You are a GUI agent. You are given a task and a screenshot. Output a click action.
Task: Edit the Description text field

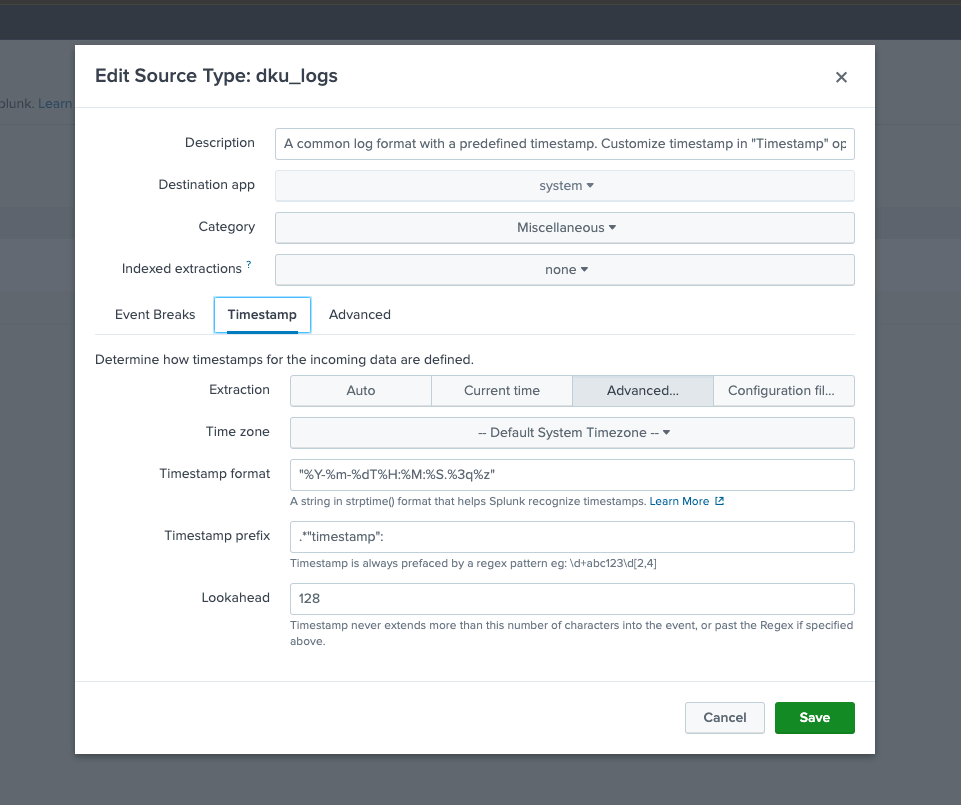(564, 143)
